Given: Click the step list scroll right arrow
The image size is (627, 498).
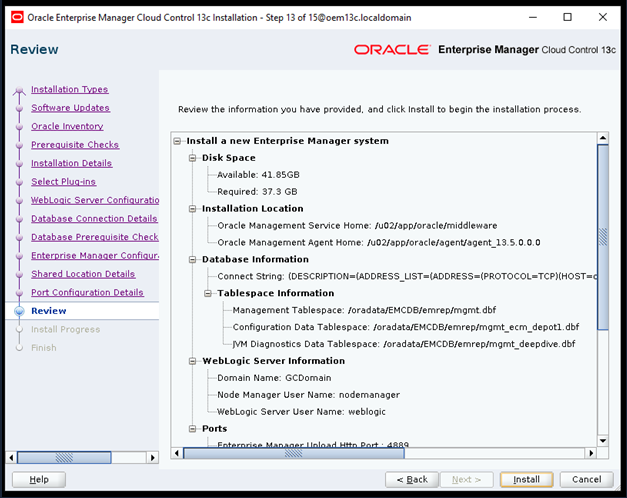Looking at the screenshot, I should (x=152, y=457).
